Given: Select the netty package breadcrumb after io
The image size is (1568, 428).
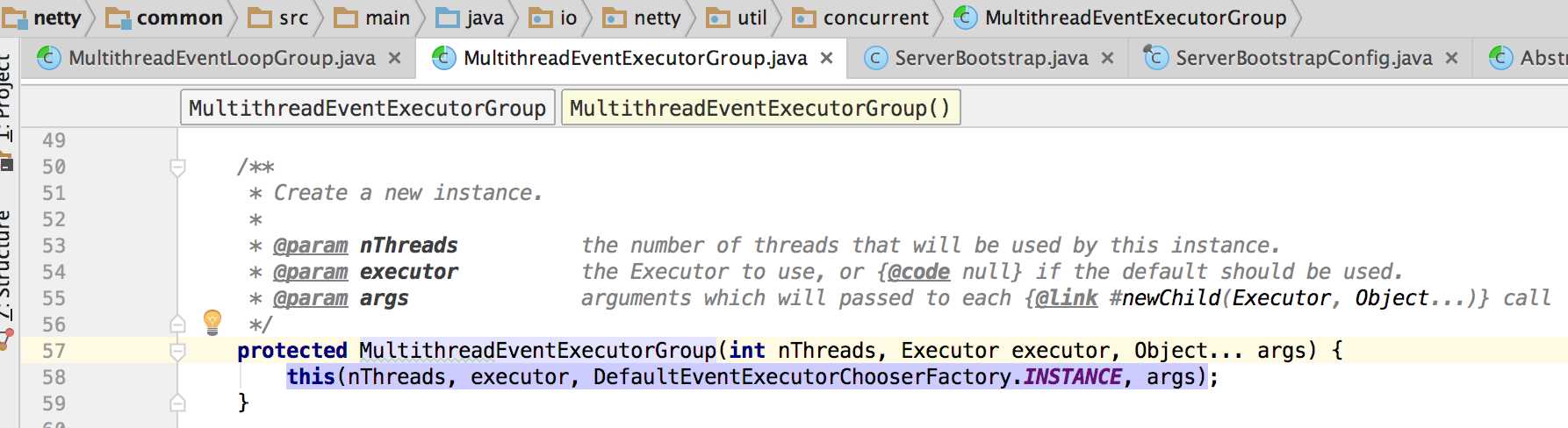Looking at the screenshot, I should tap(642, 18).
